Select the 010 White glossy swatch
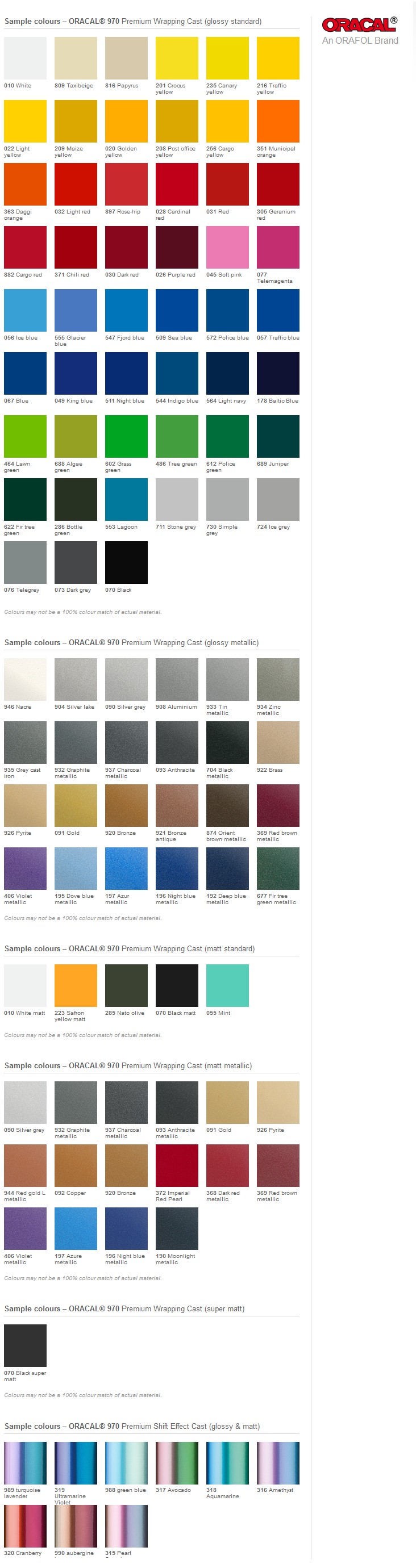Screen dimensions: 416x1568 tap(25, 58)
